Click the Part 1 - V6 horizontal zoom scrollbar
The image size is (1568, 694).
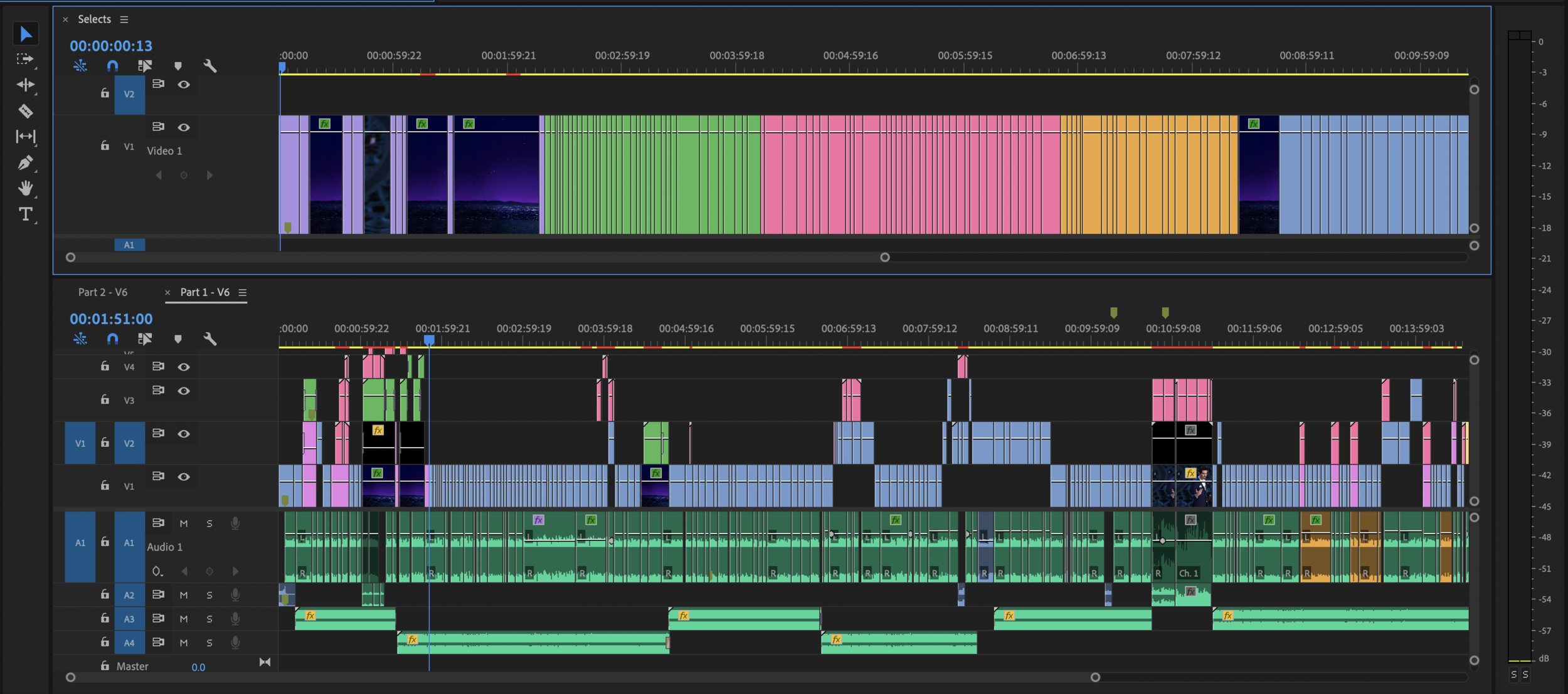pyautogui.click(x=583, y=677)
